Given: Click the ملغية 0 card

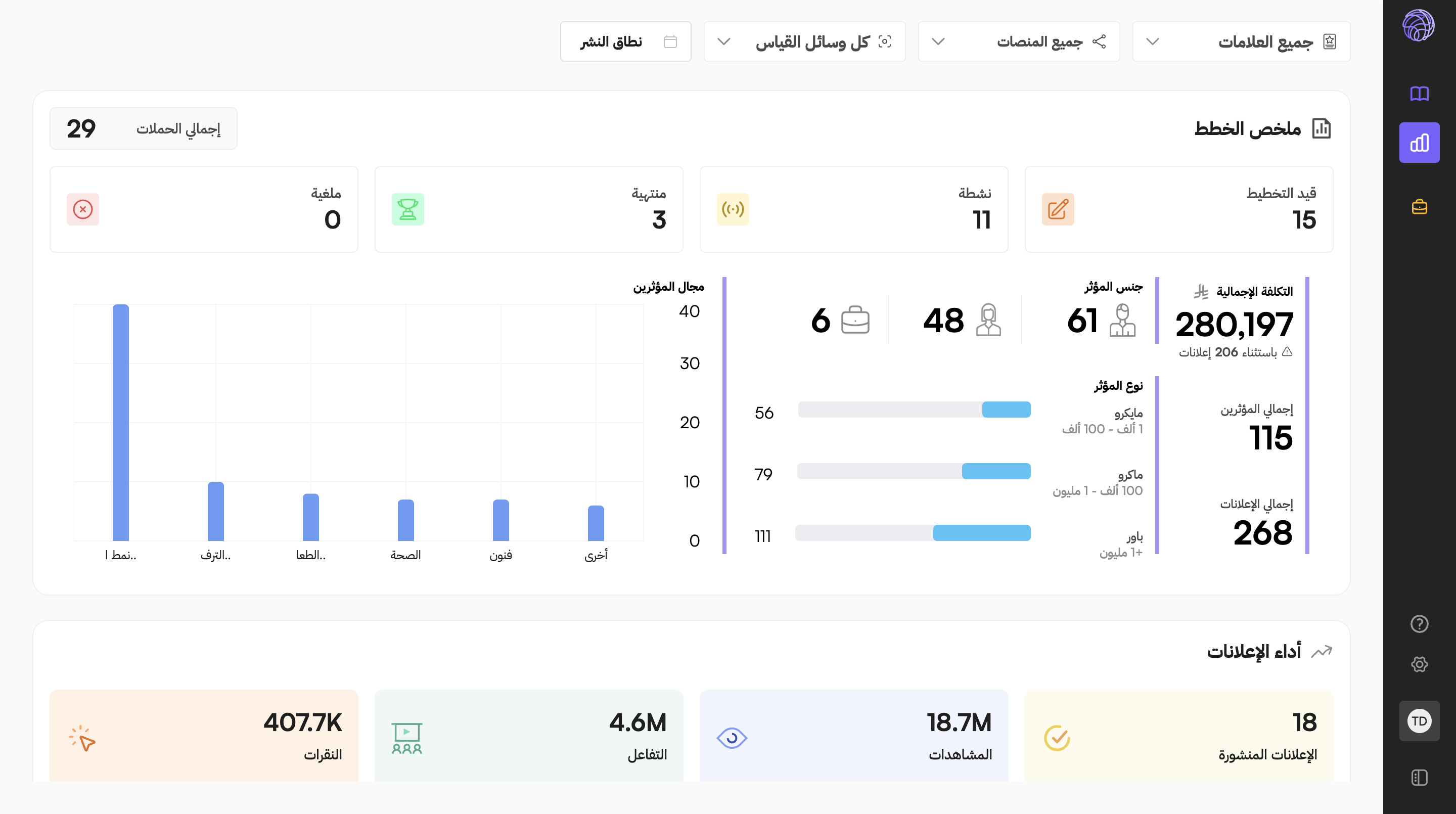Looking at the screenshot, I should [x=204, y=209].
